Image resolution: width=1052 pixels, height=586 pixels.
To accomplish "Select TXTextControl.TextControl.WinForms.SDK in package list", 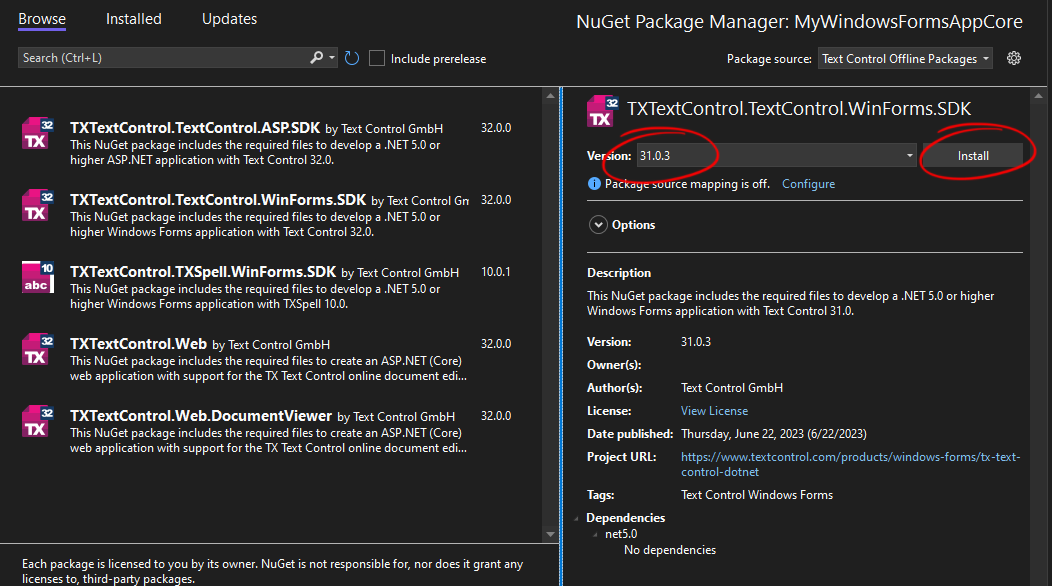I will coord(218,199).
